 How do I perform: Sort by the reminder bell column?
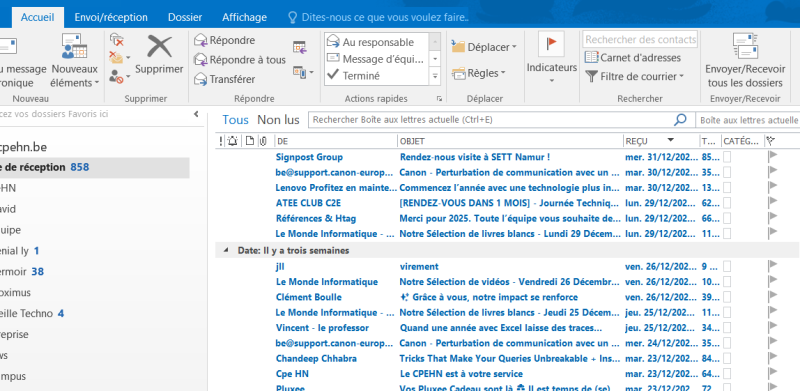[232, 141]
